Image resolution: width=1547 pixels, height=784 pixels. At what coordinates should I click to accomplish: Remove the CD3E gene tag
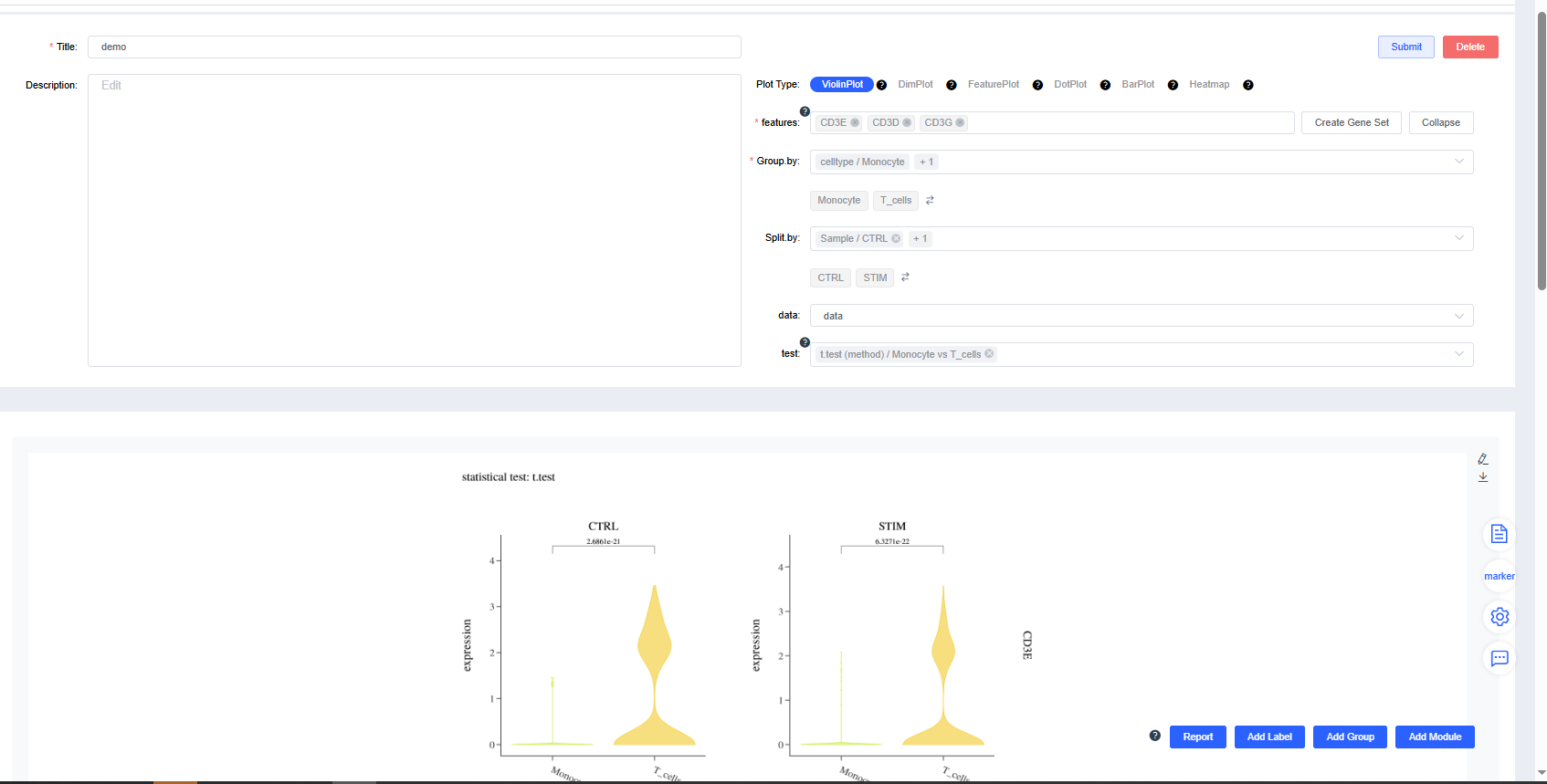(x=855, y=122)
